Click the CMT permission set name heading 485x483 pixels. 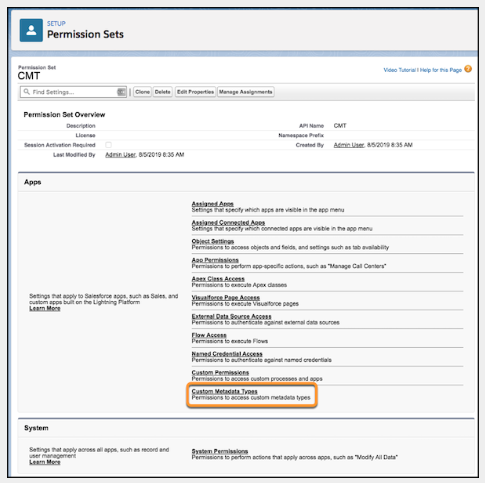click(x=29, y=76)
